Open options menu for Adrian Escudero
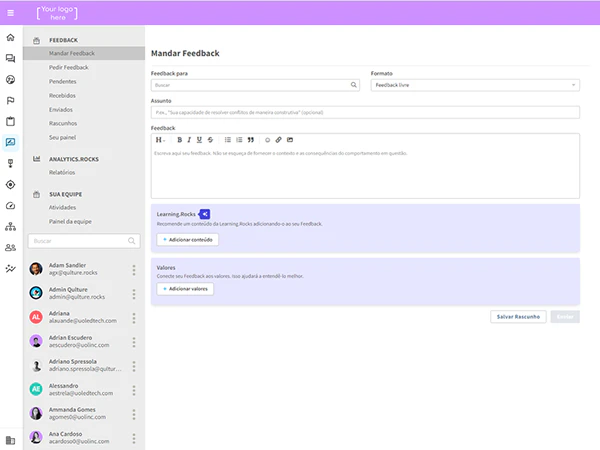Image resolution: width=600 pixels, height=450 pixels. [134, 342]
